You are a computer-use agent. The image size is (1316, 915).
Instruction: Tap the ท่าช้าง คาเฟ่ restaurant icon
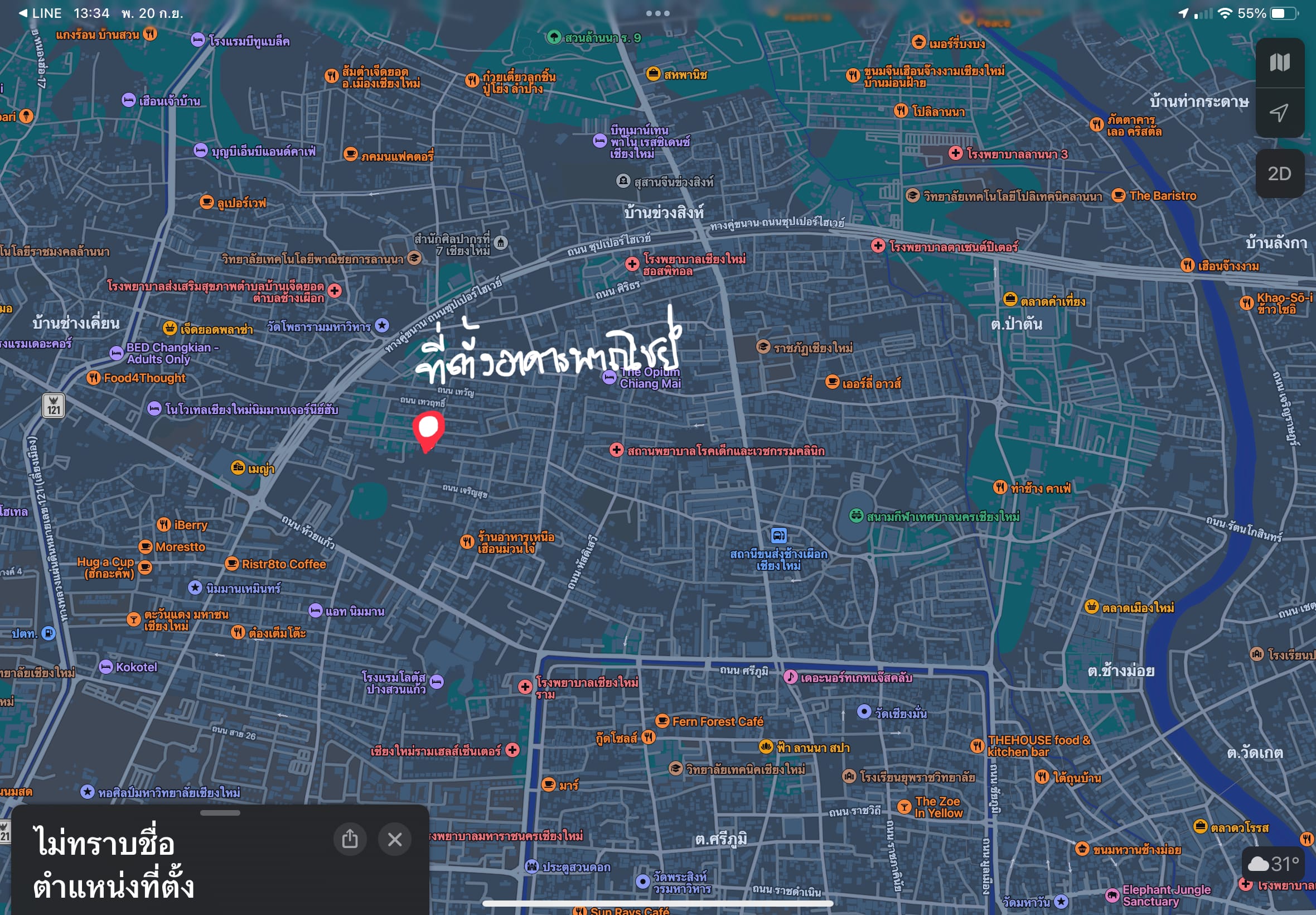pyautogui.click(x=1000, y=487)
